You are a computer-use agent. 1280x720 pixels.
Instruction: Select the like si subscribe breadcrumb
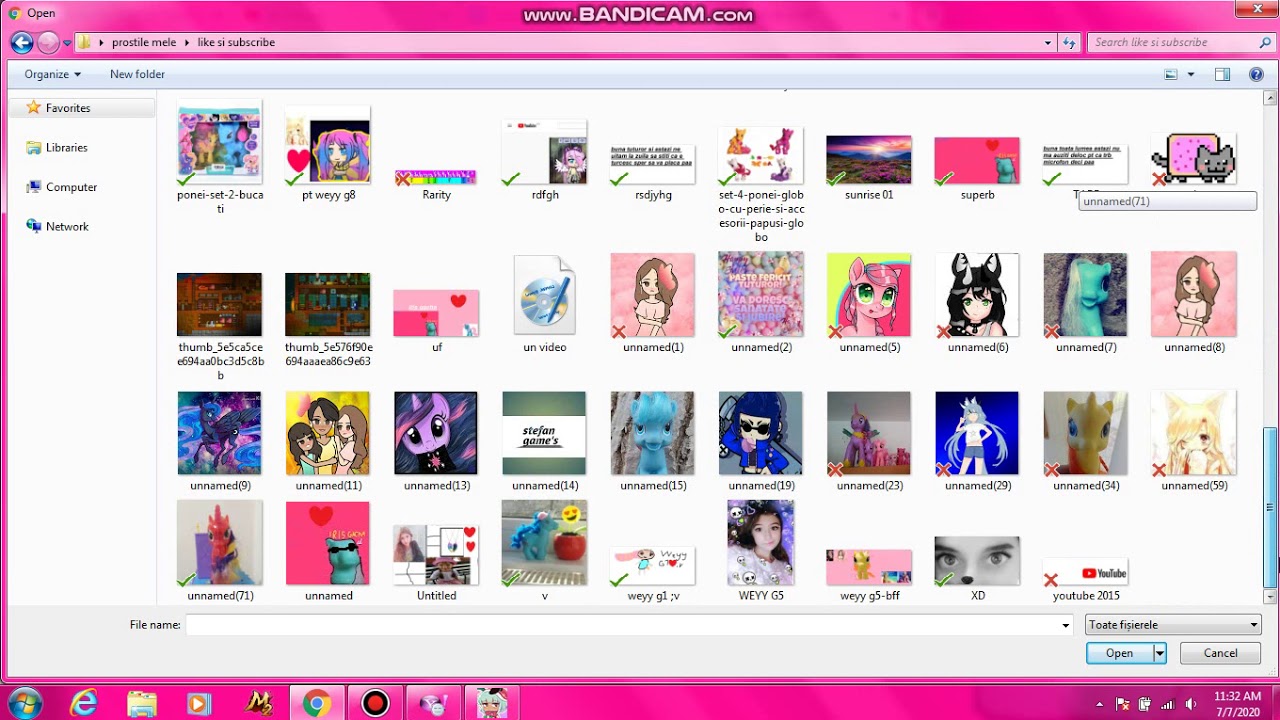pyautogui.click(x=236, y=42)
